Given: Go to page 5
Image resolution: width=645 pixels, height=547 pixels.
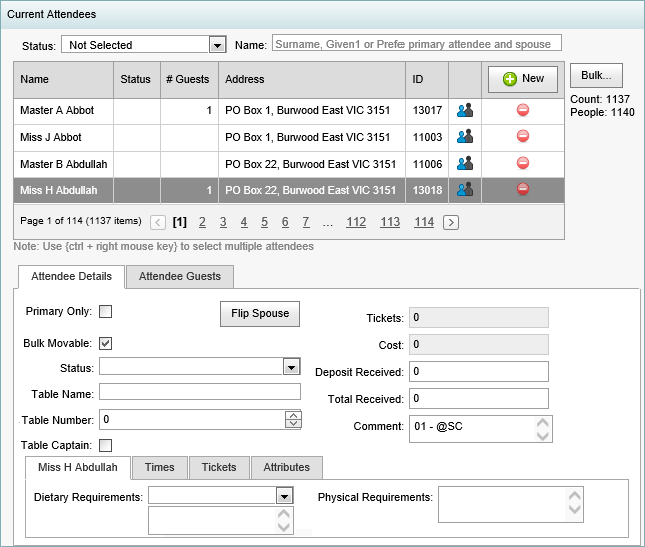Looking at the screenshot, I should 264,222.
